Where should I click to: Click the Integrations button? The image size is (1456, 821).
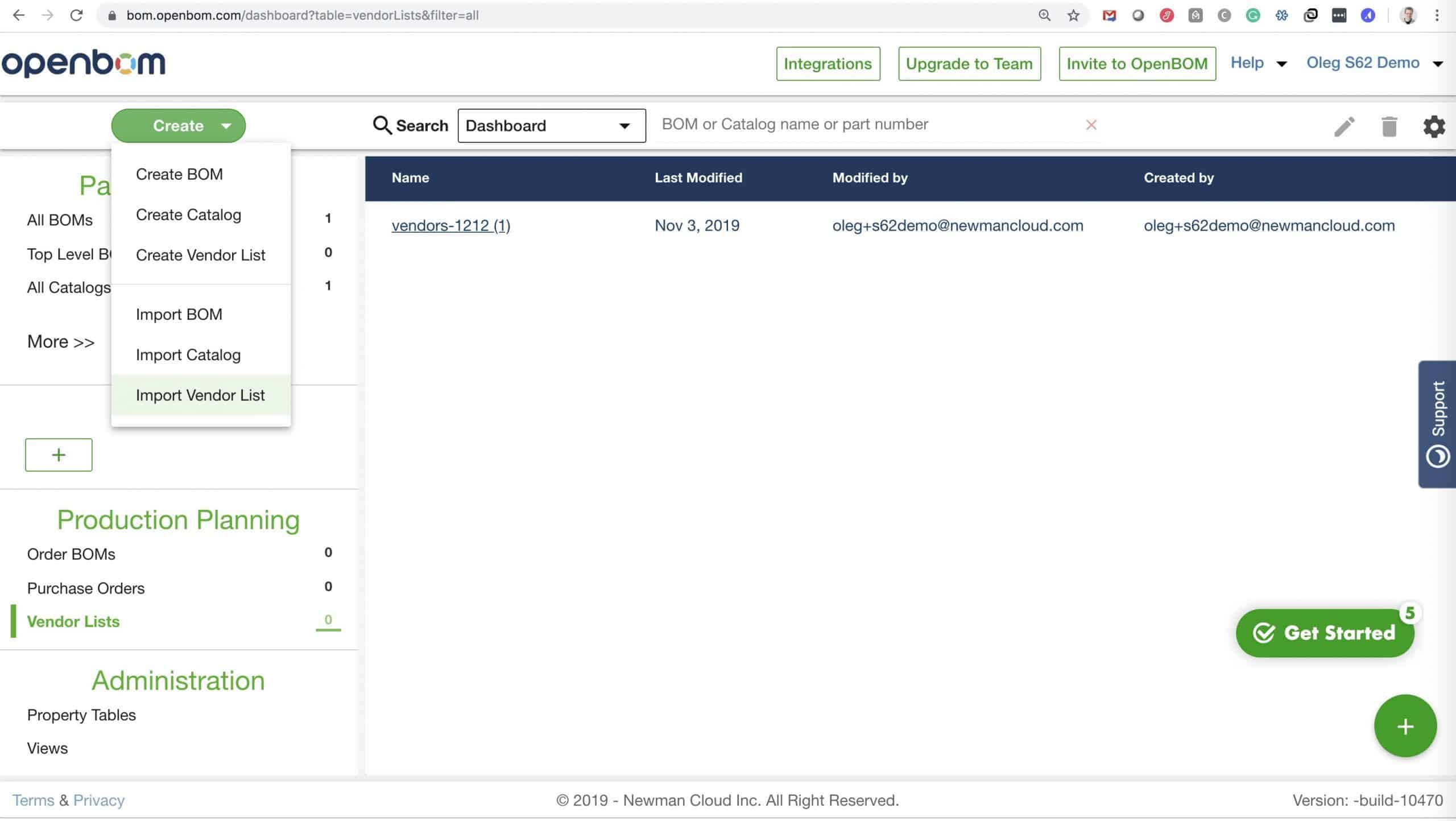[x=828, y=64]
